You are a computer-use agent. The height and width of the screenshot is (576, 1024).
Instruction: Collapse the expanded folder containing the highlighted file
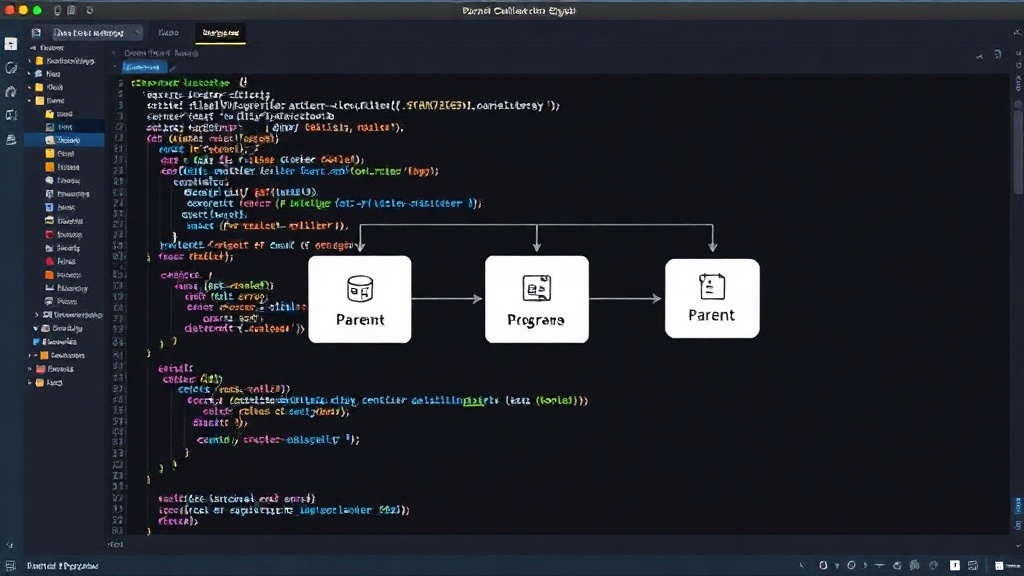tap(30, 101)
